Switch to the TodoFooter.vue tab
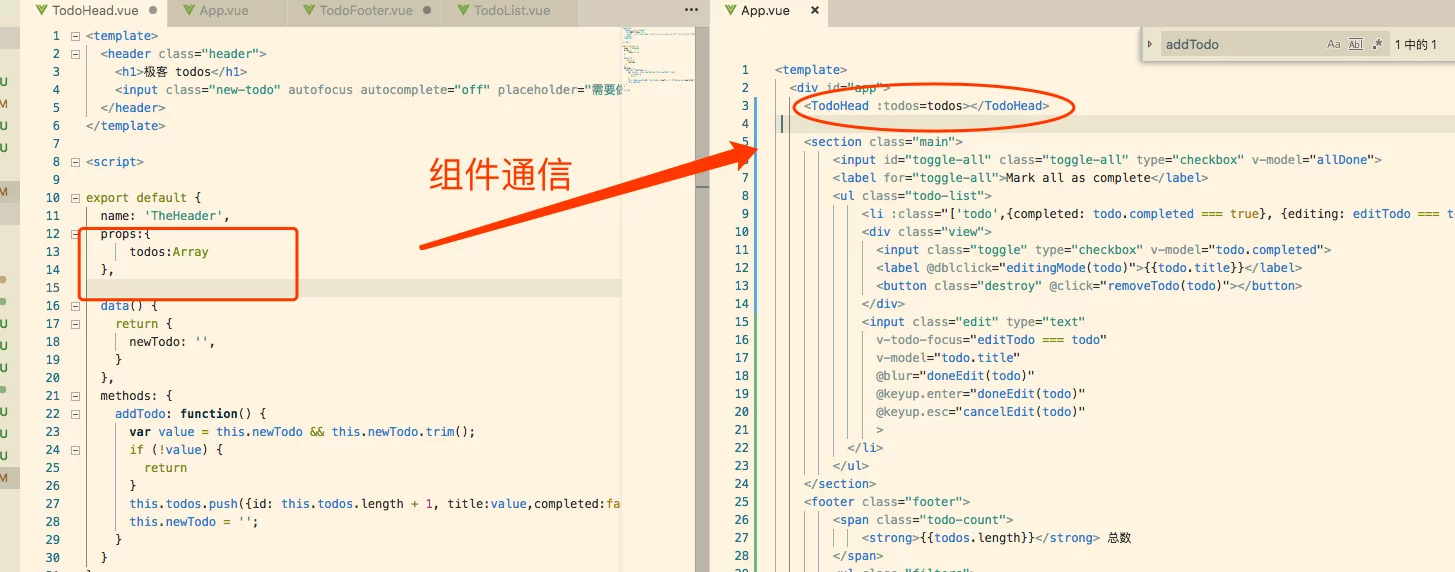 pos(365,11)
